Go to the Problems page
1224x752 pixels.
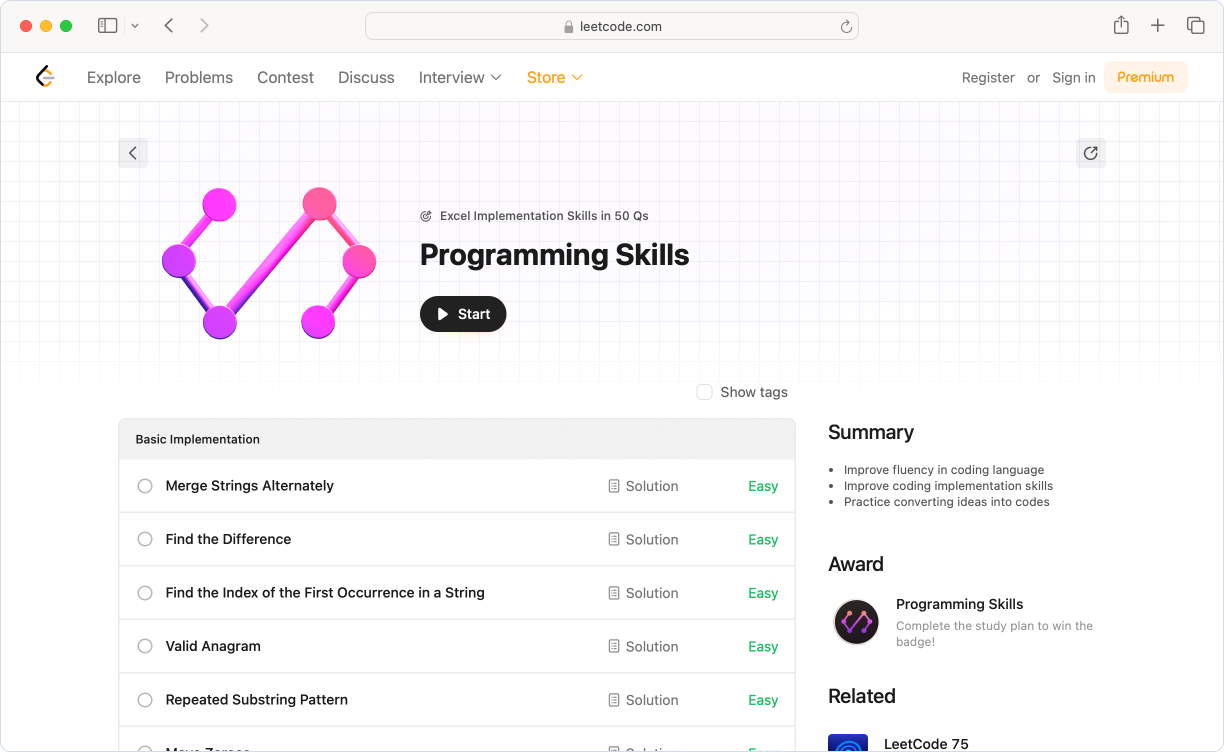pyautogui.click(x=198, y=77)
